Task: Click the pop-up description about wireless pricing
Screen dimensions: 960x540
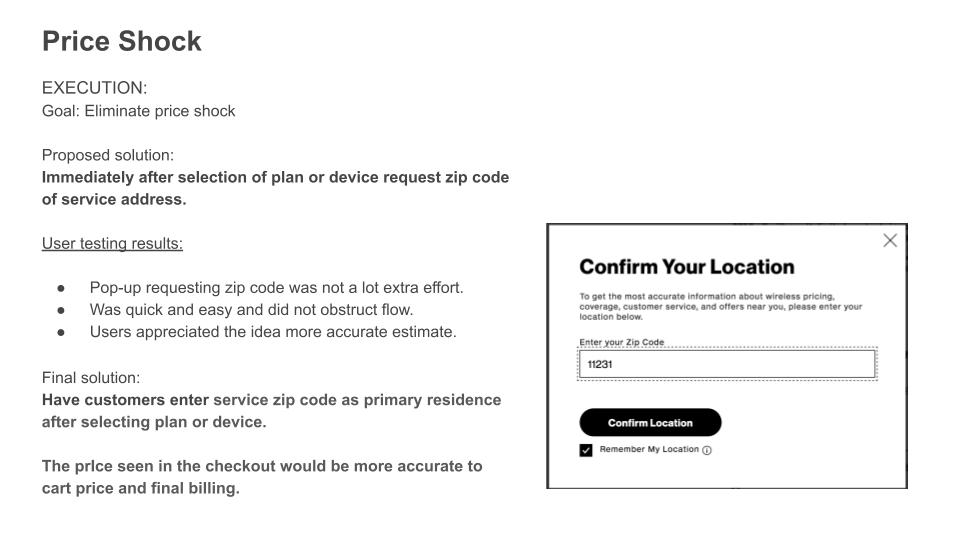Action: tap(720, 306)
